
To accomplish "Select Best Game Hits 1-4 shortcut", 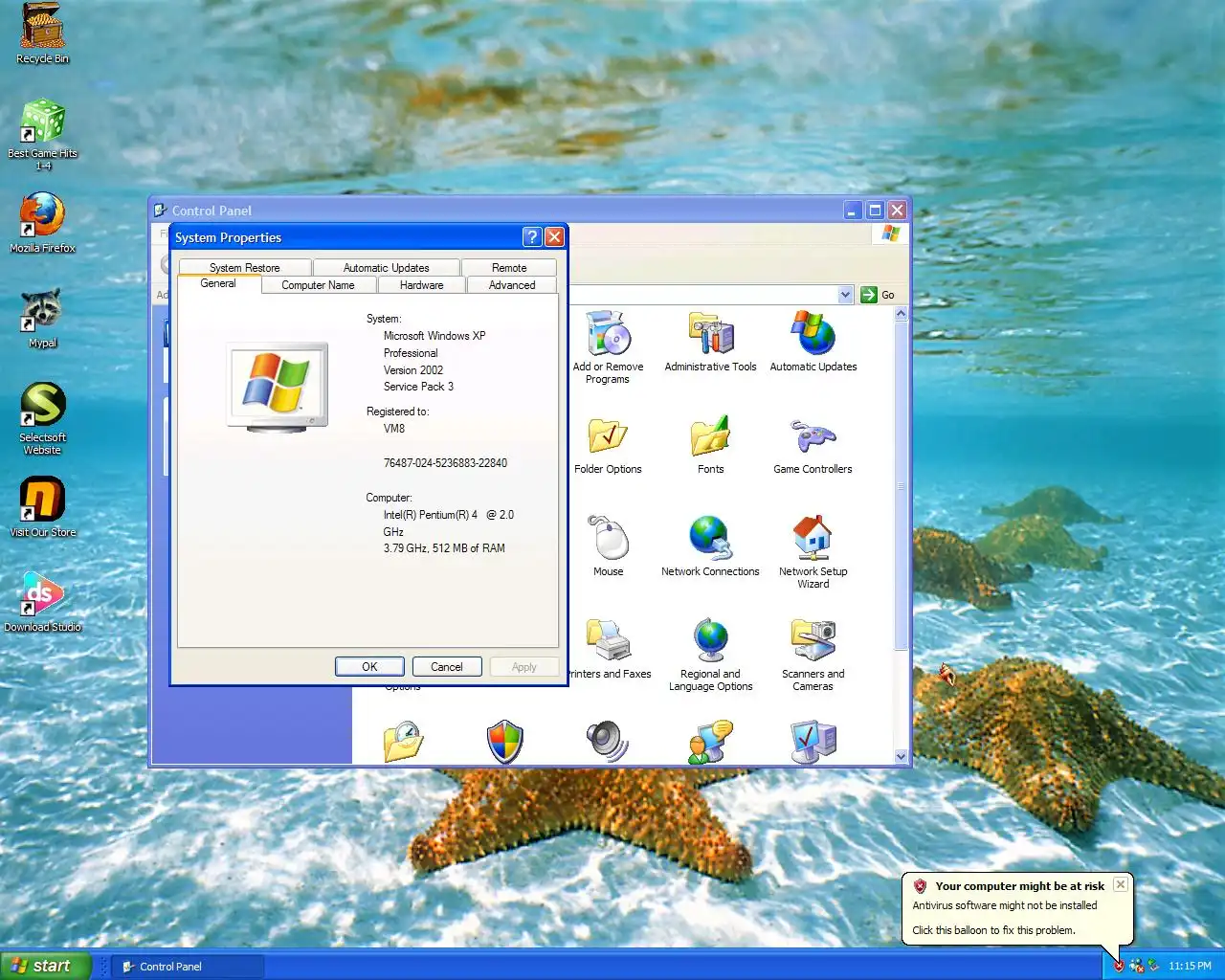I will click(x=43, y=134).
